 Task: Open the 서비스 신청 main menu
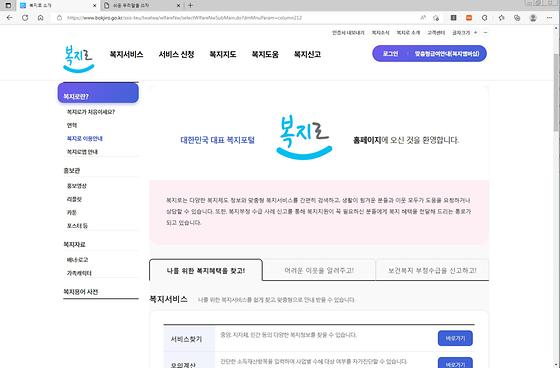click(176, 54)
